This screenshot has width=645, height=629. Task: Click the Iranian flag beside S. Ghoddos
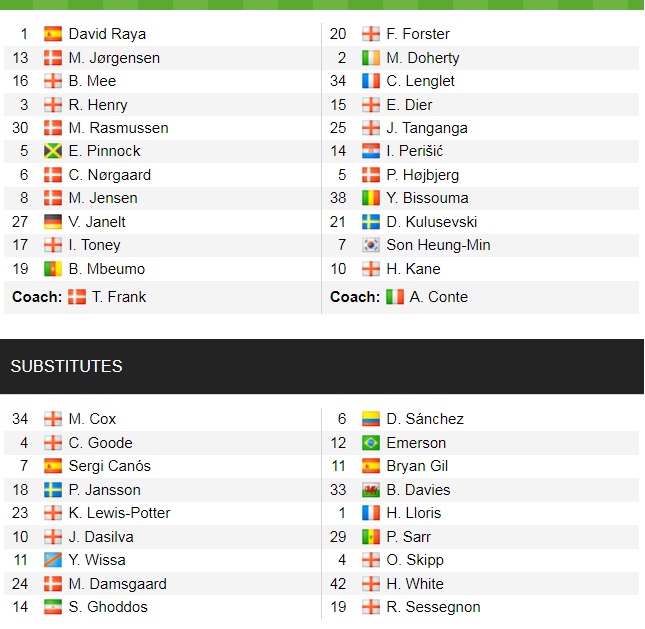[53, 607]
